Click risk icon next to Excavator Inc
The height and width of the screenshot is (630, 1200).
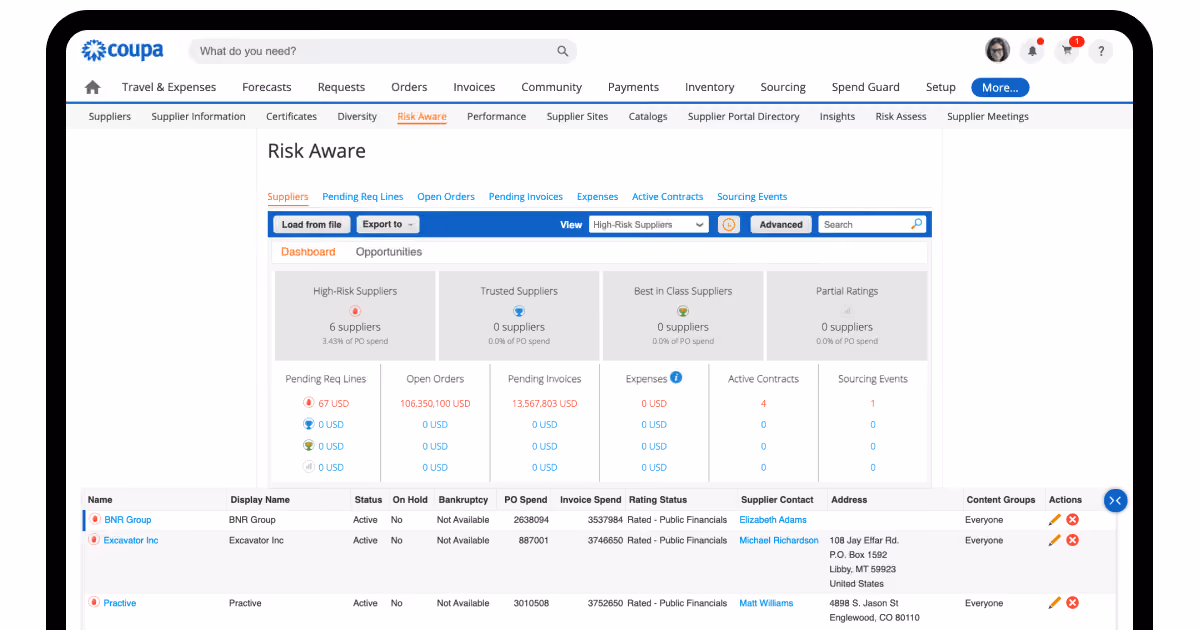pos(94,540)
